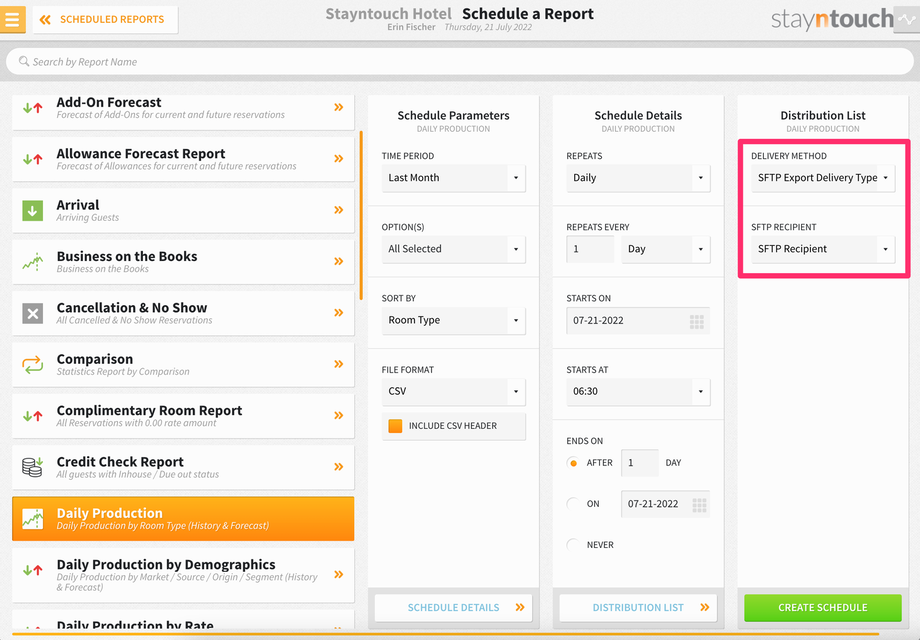The image size is (920, 640).
Task: Select the Add-On Forecast report
Action: click(x=183, y=112)
